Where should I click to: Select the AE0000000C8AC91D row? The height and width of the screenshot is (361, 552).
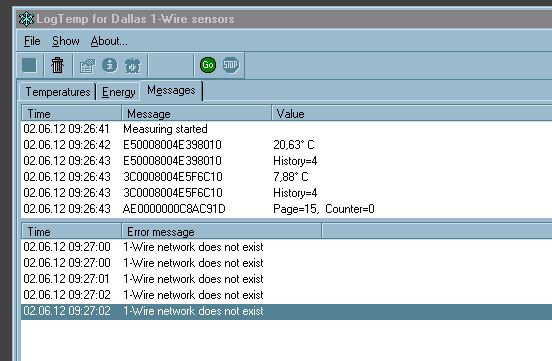click(287, 209)
